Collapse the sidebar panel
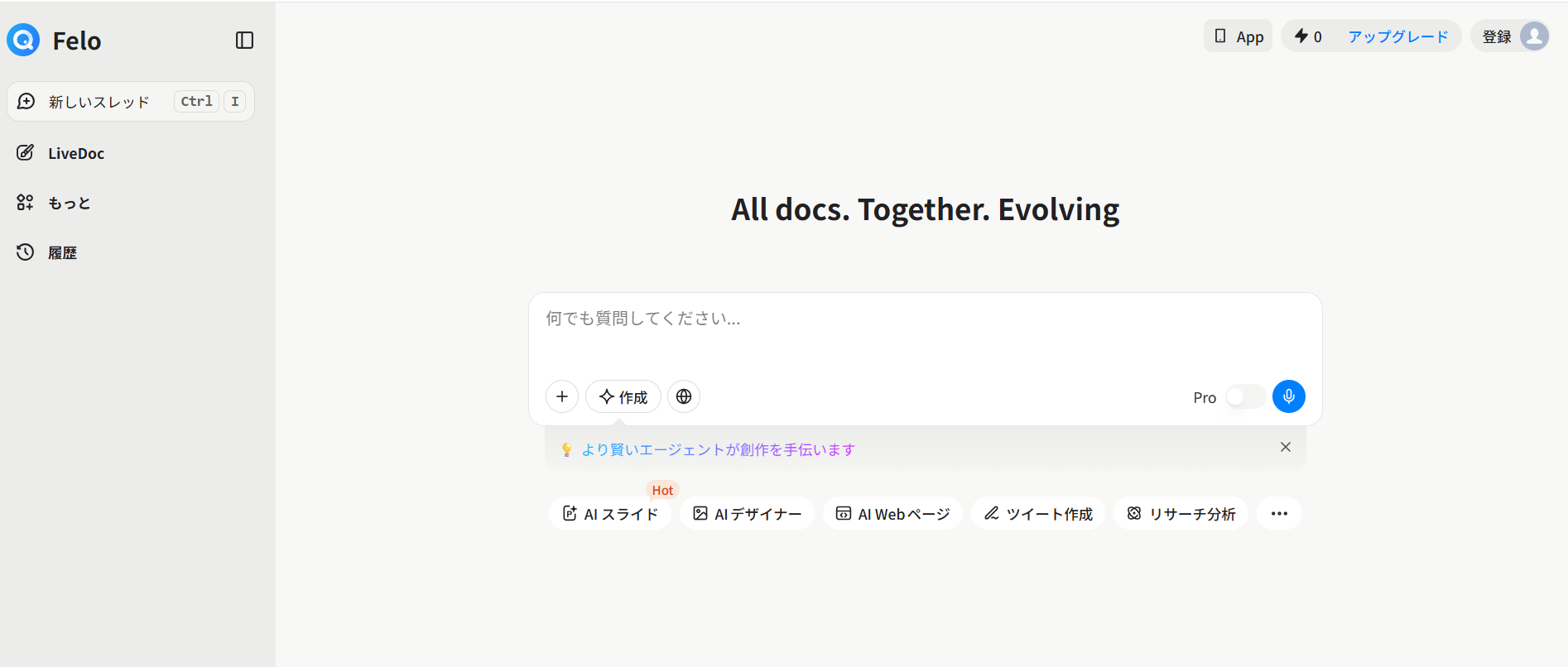 [x=244, y=41]
